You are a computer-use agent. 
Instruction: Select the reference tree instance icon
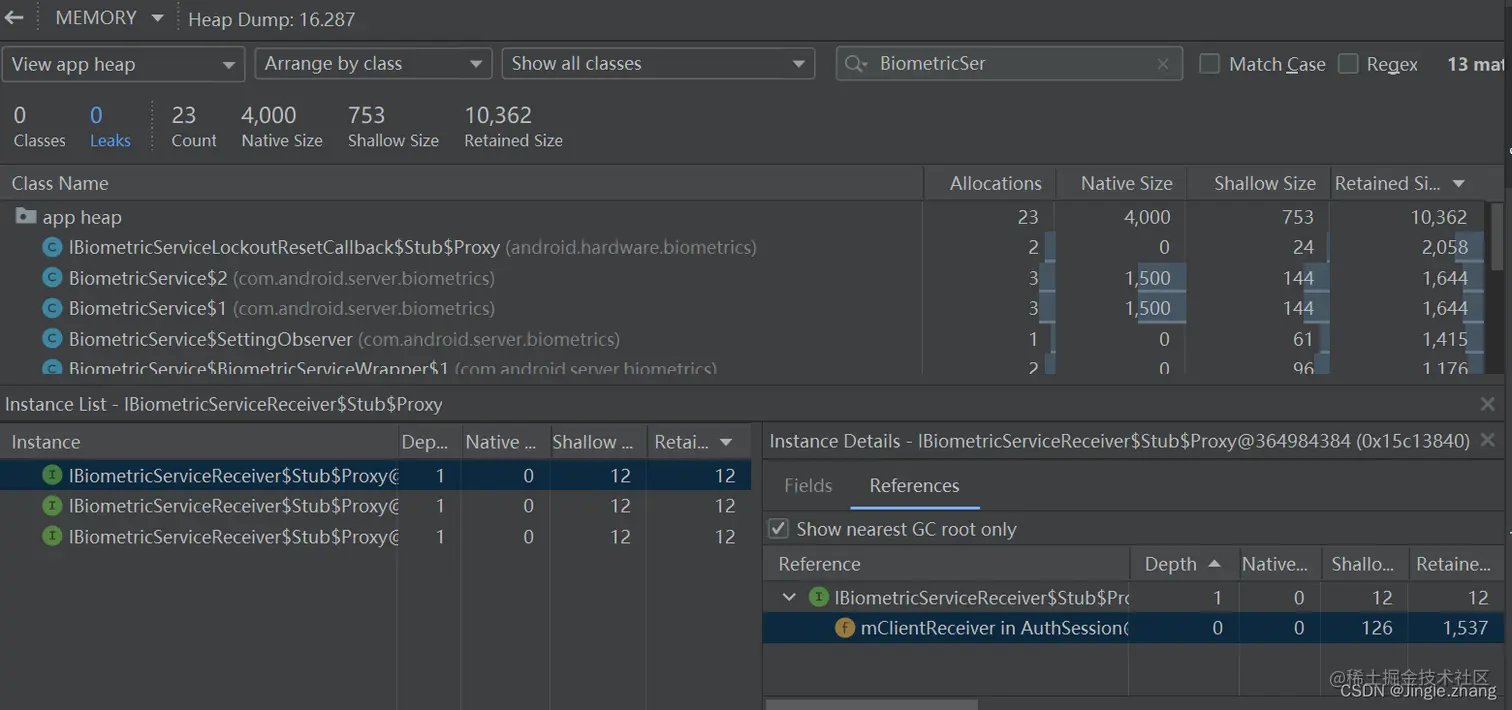(818, 597)
